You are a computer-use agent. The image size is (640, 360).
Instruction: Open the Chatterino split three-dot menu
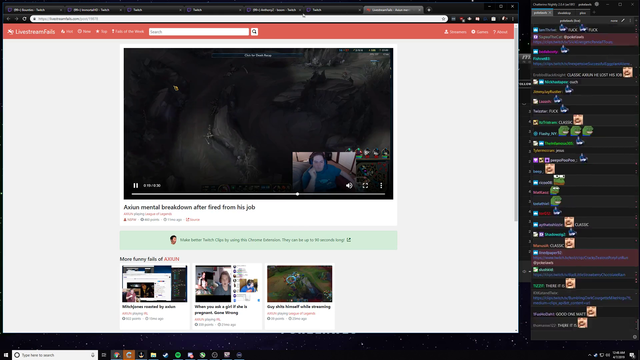click(x=630, y=20)
